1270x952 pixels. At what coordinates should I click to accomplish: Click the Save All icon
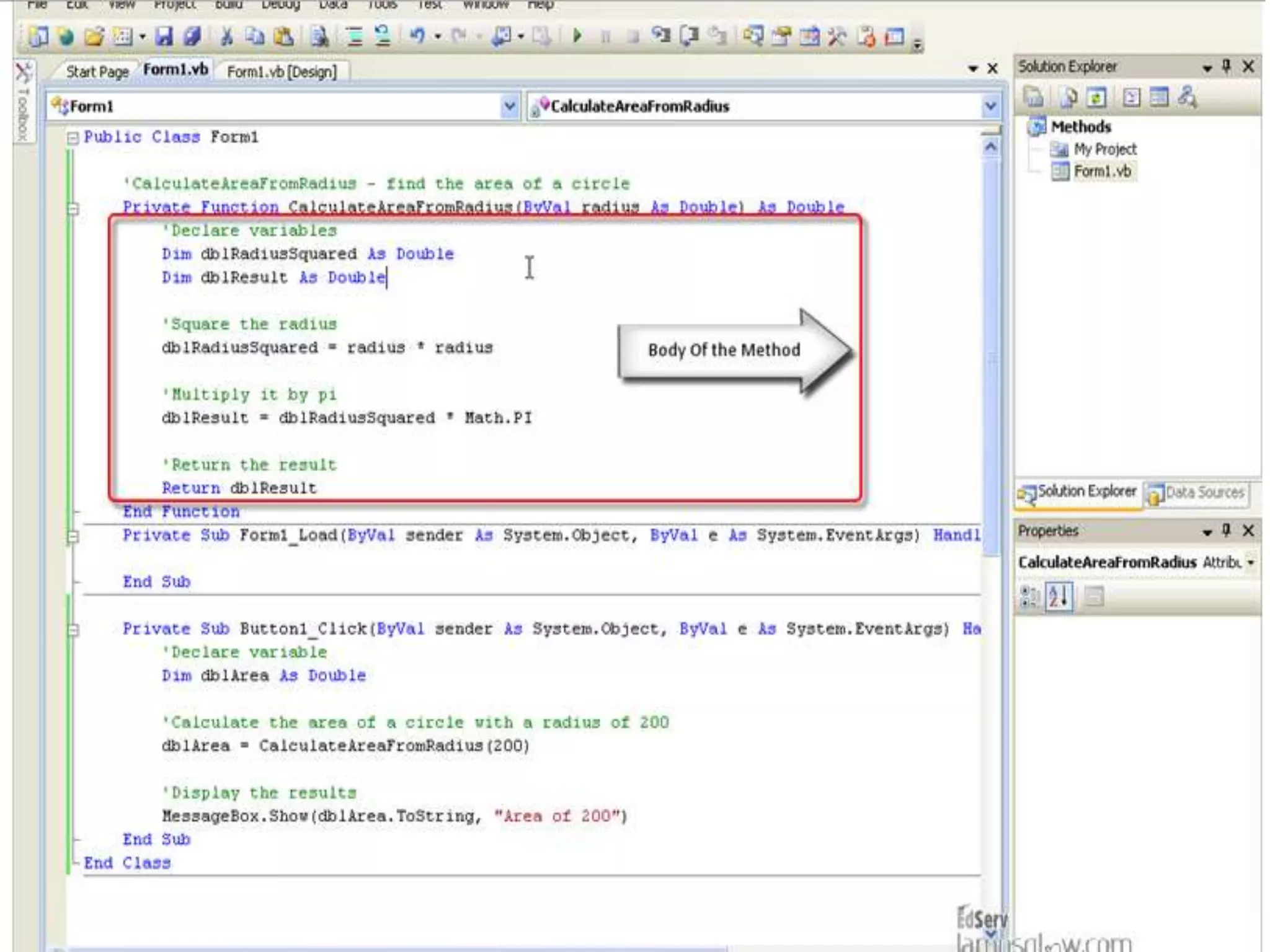[193, 37]
